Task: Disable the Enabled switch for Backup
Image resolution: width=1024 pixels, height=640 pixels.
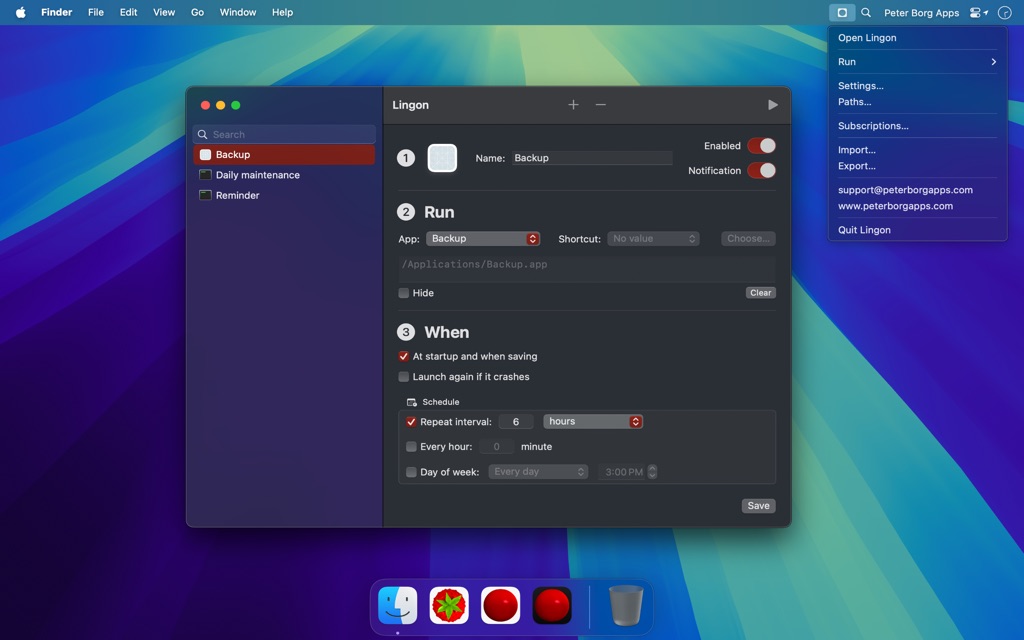Action: coord(762,145)
